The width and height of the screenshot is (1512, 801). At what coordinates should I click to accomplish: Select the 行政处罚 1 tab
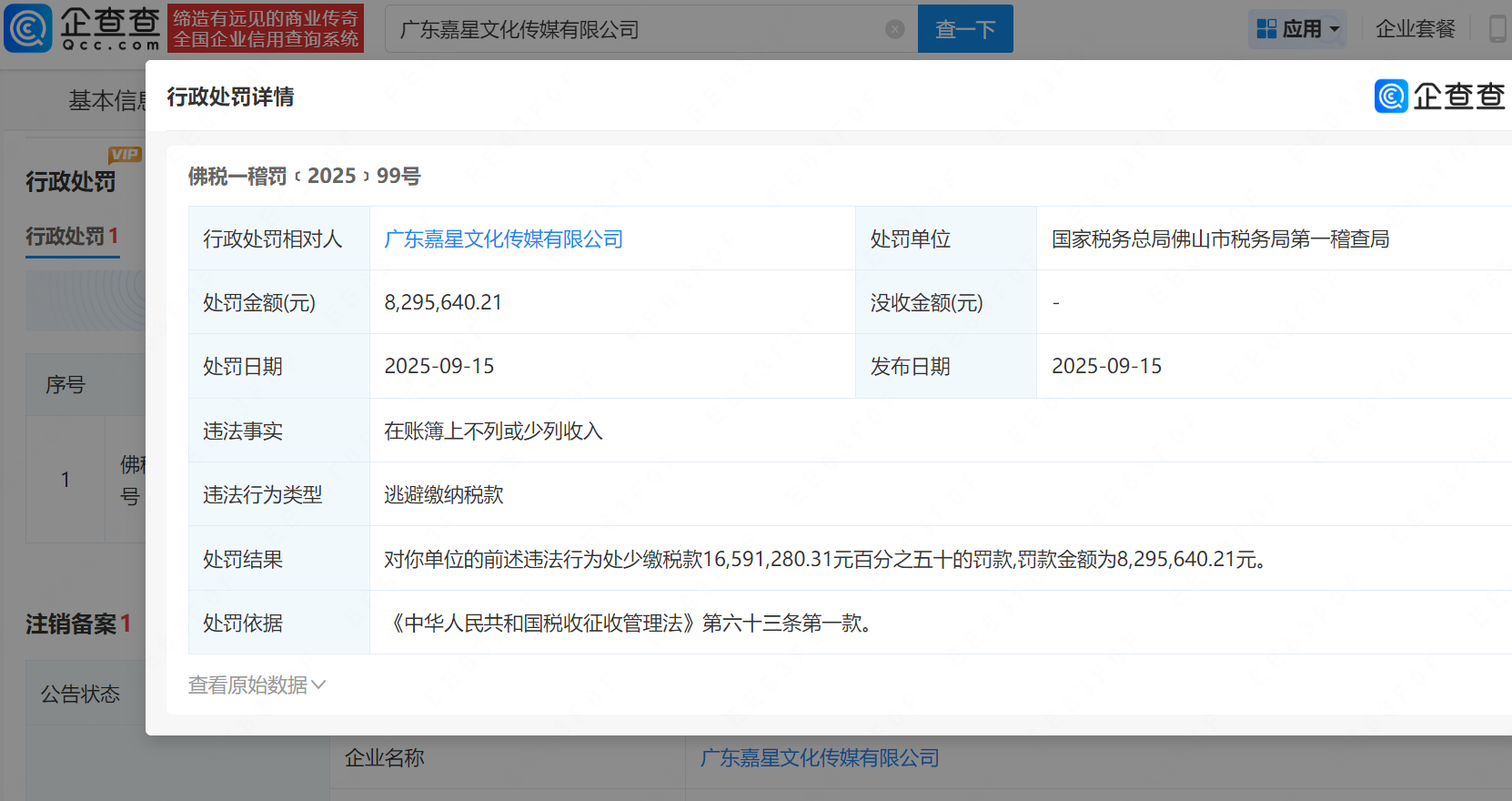pyautogui.click(x=72, y=237)
